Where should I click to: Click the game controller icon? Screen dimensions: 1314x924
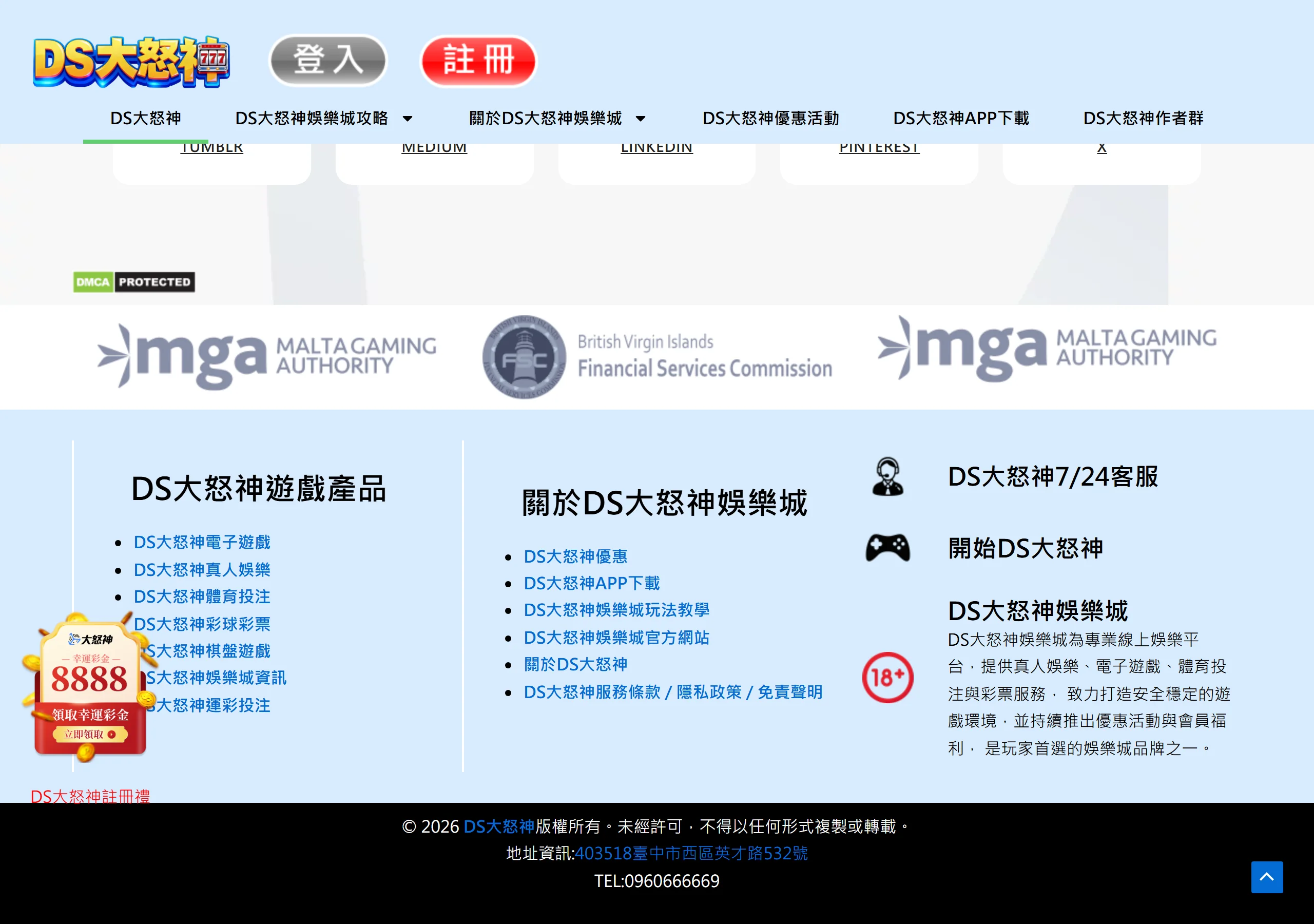[887, 548]
